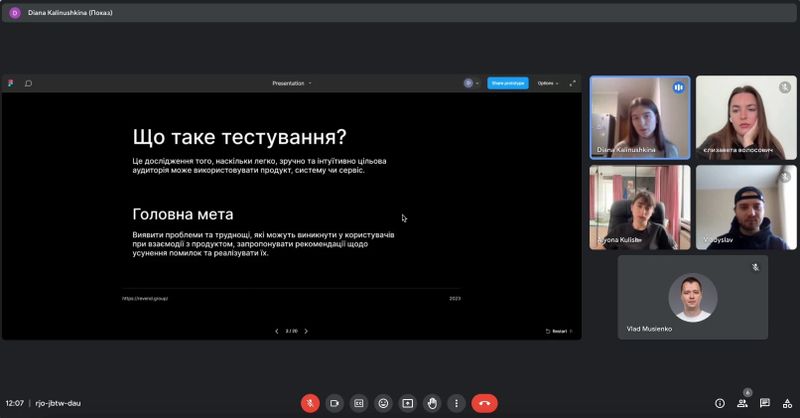Image resolution: width=800 pixels, height=418 pixels.
Task: Select Єлизавета Волосович's video tile
Action: [746, 118]
